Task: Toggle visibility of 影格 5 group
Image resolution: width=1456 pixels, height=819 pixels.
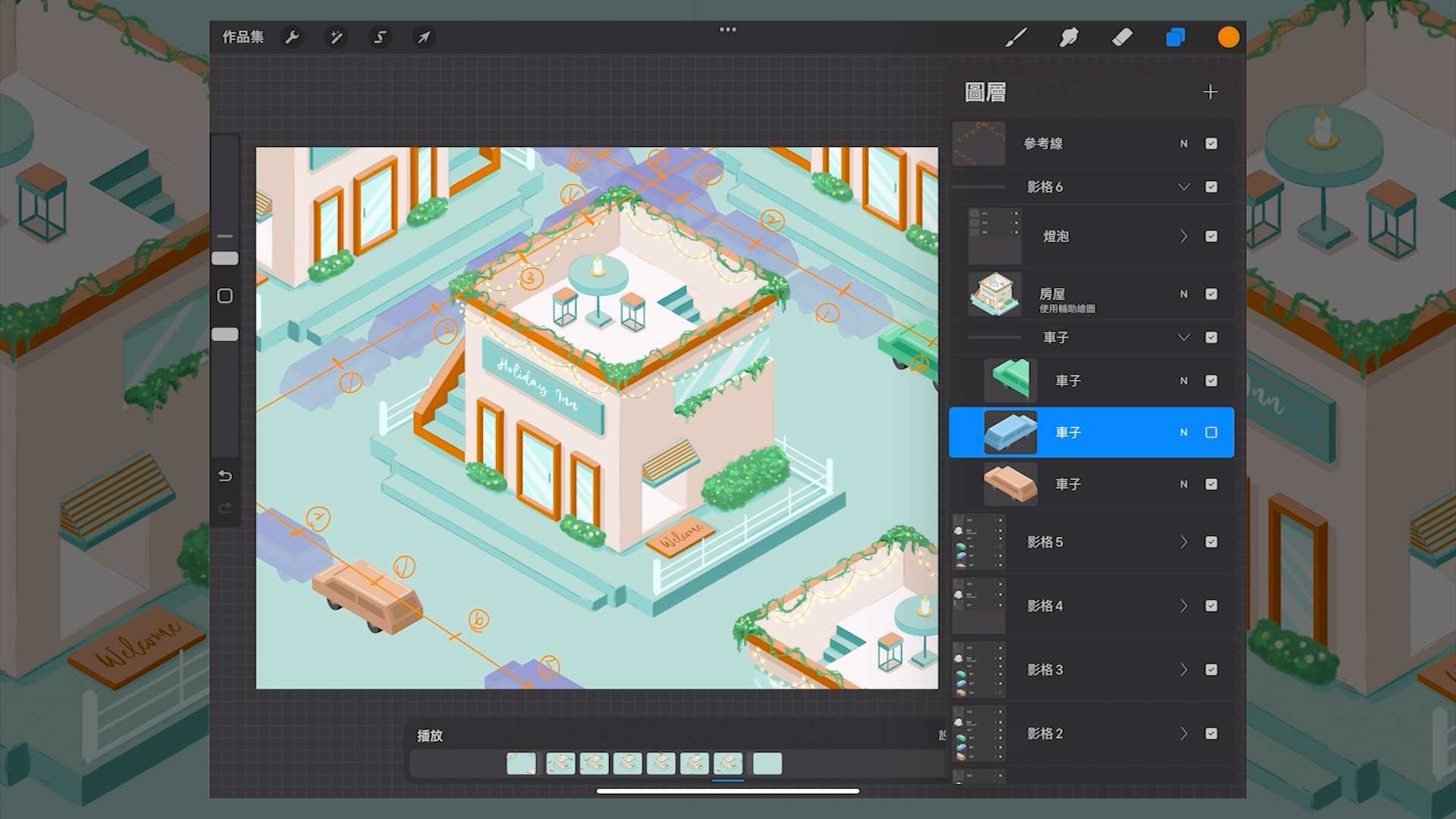Action: (x=1211, y=542)
